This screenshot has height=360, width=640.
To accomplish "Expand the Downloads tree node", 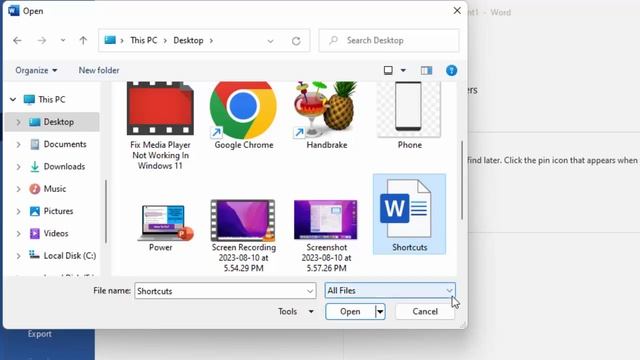I will click(x=18, y=167).
